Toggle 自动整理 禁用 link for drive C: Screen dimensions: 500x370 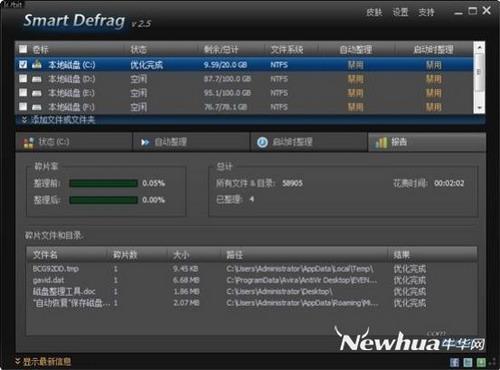(355, 65)
